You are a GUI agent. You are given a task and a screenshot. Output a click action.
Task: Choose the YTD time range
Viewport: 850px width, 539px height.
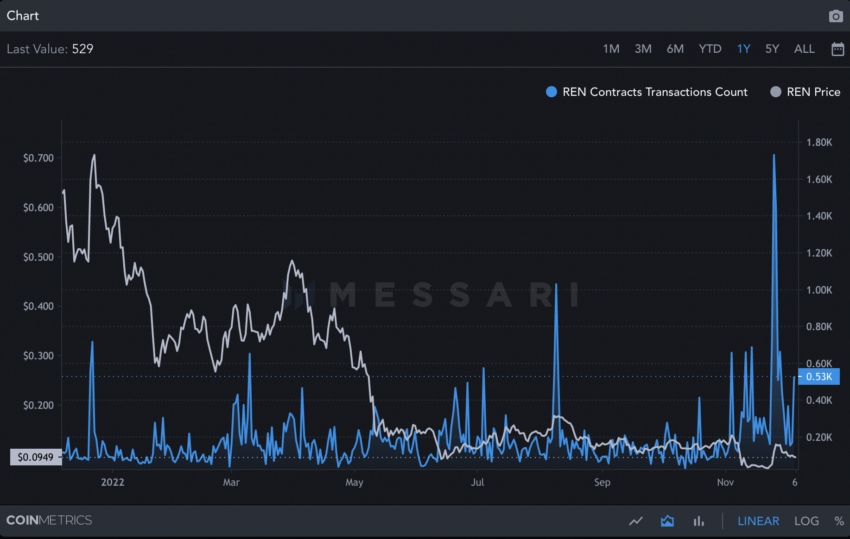[x=710, y=49]
